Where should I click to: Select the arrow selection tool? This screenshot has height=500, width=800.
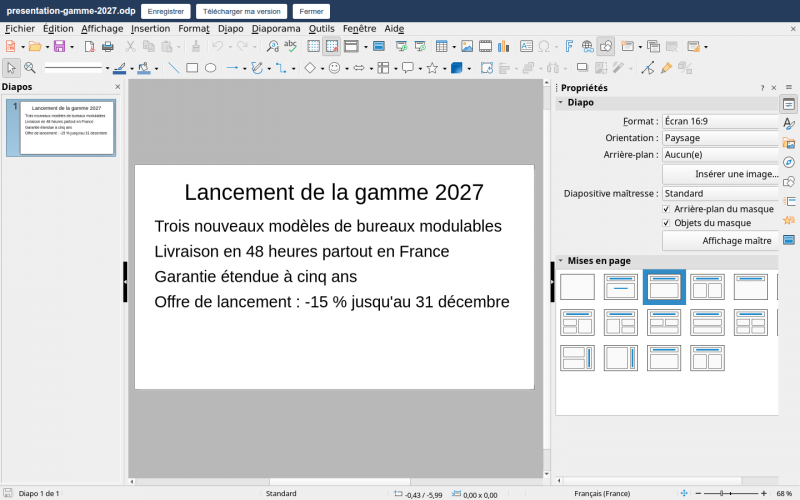pos(11,68)
